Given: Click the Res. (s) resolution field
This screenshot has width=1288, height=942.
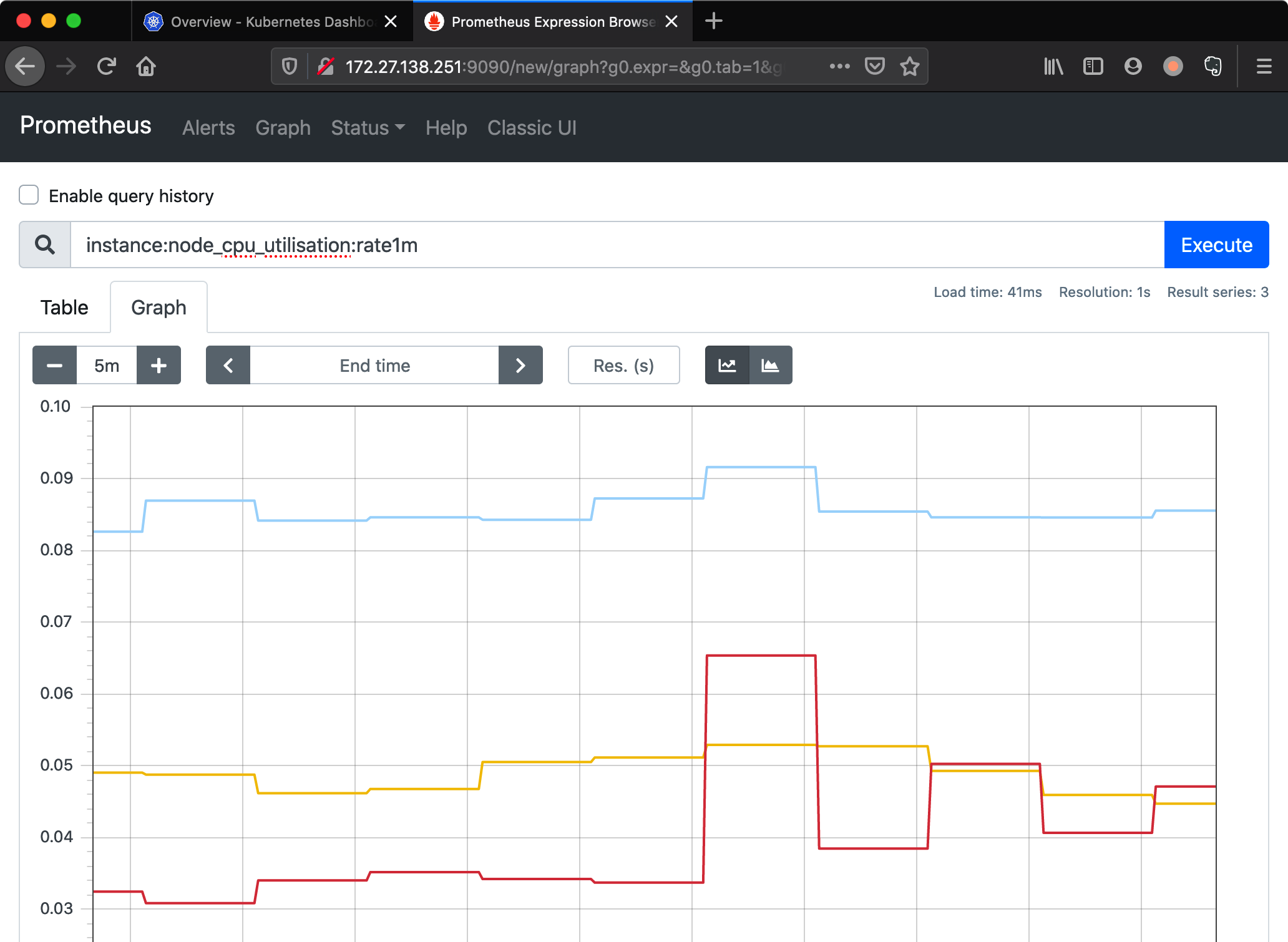Looking at the screenshot, I should tap(623, 365).
